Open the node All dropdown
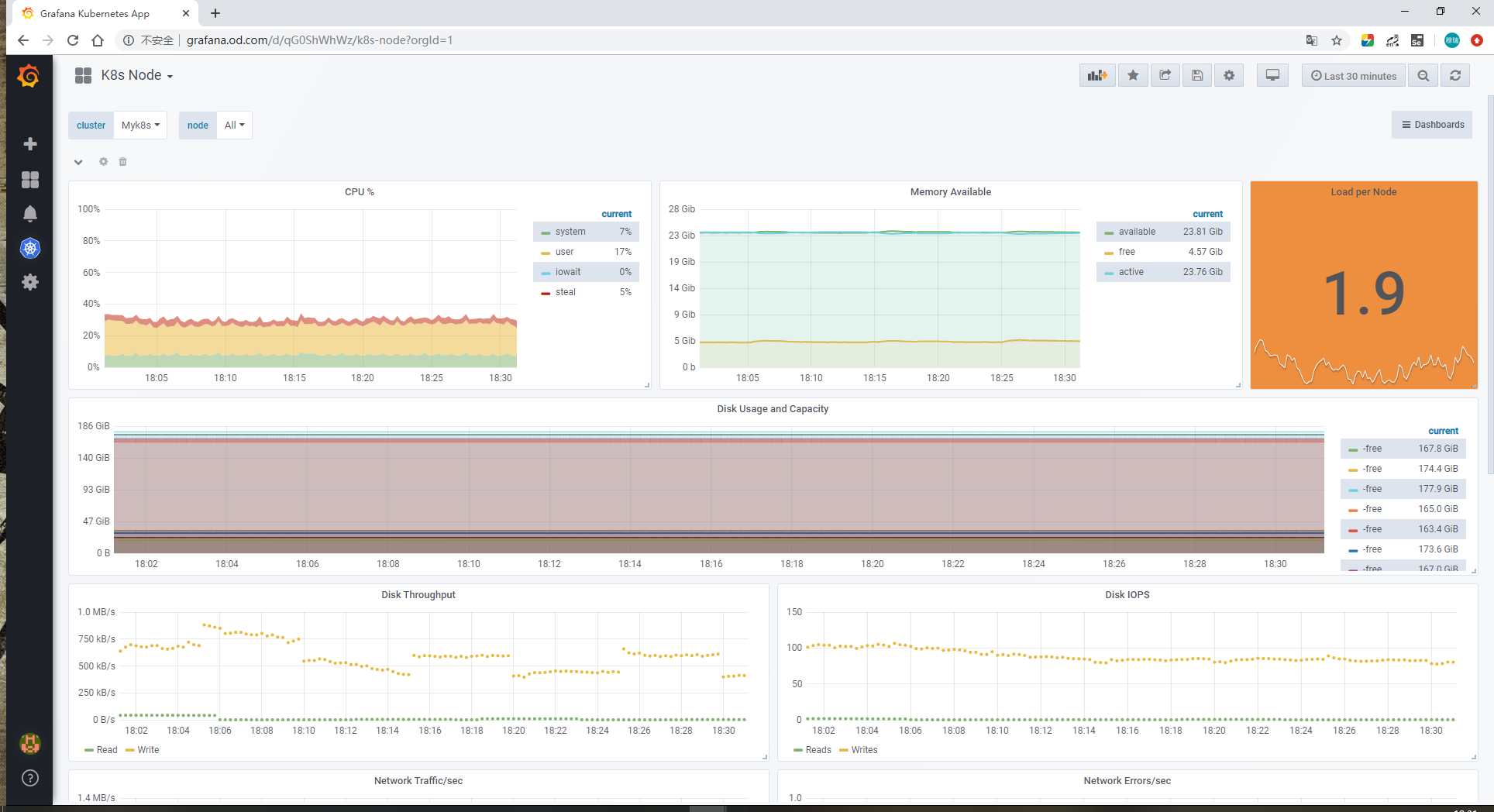Image resolution: width=1494 pixels, height=812 pixels. [234, 126]
